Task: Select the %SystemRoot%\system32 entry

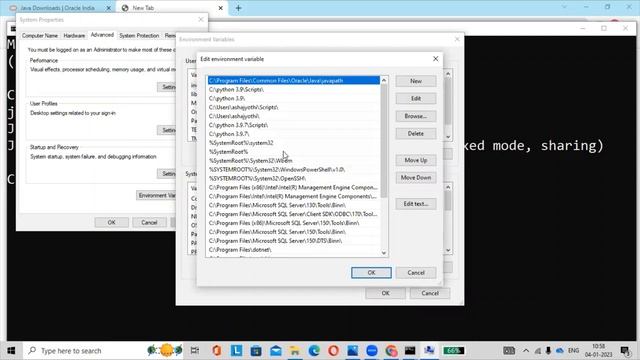Action: pos(293,143)
